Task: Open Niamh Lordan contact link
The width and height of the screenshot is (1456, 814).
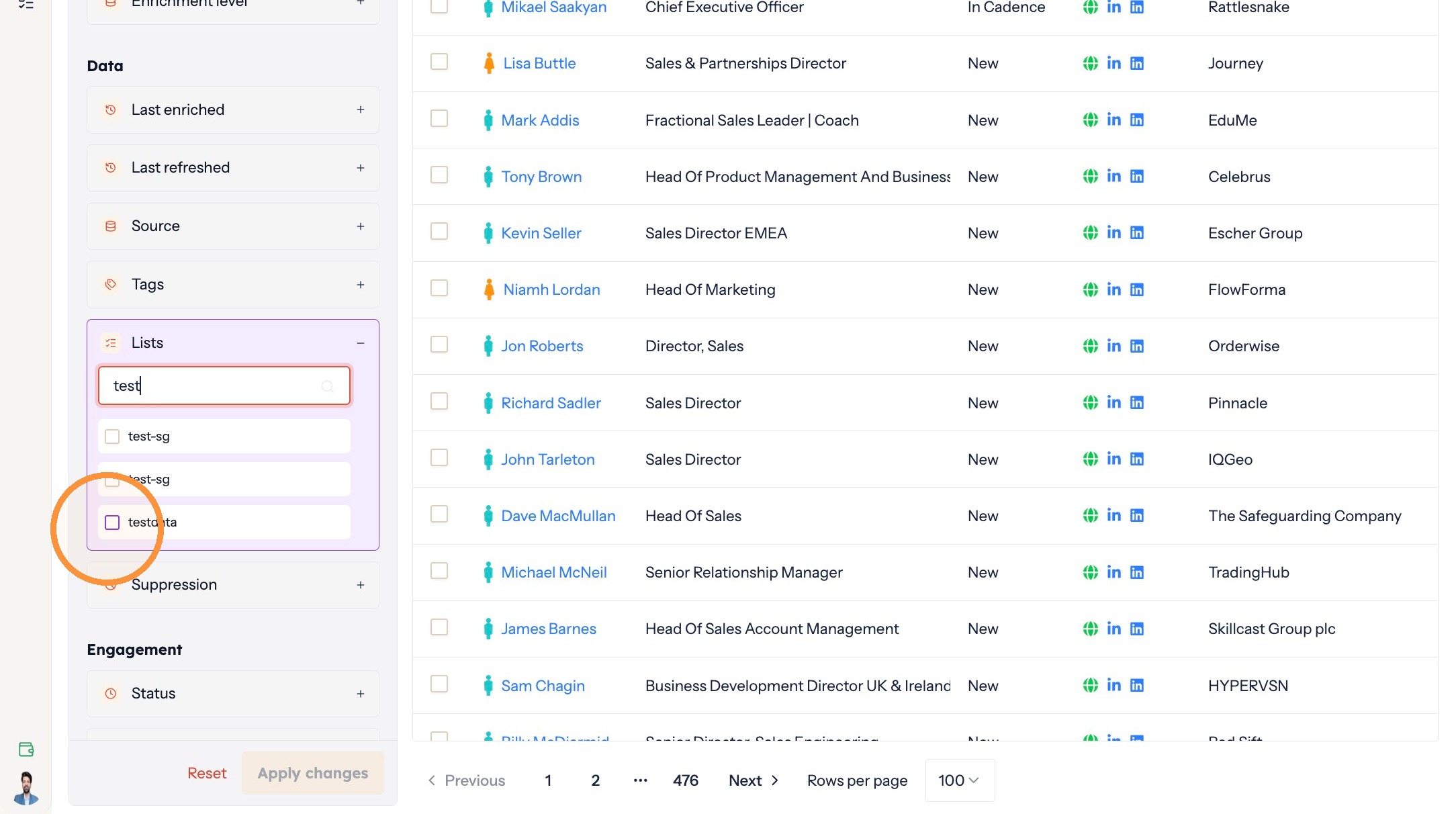Action: pos(551,289)
